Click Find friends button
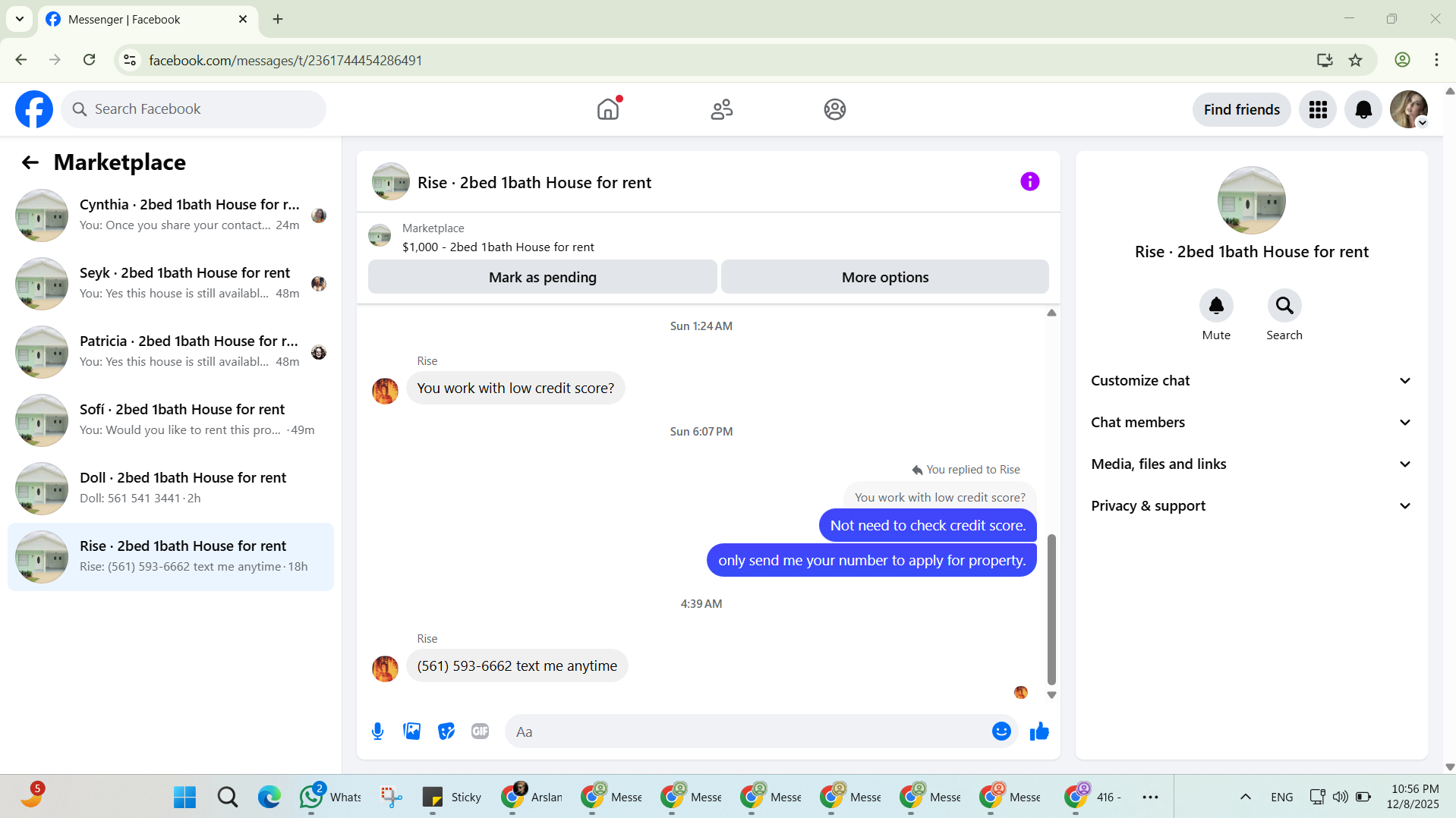Viewport: 1456px width, 818px height. pos(1242,110)
